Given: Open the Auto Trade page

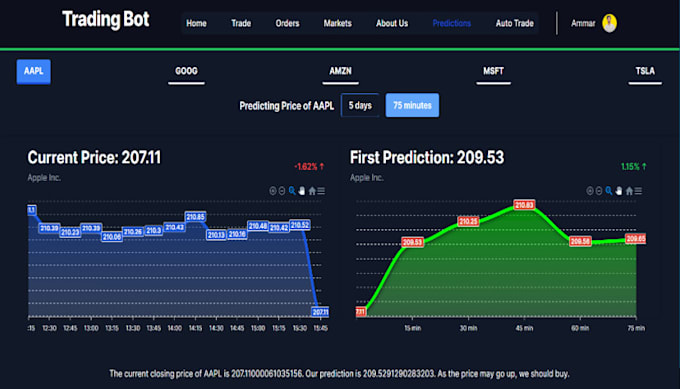Looking at the screenshot, I should (x=514, y=23).
